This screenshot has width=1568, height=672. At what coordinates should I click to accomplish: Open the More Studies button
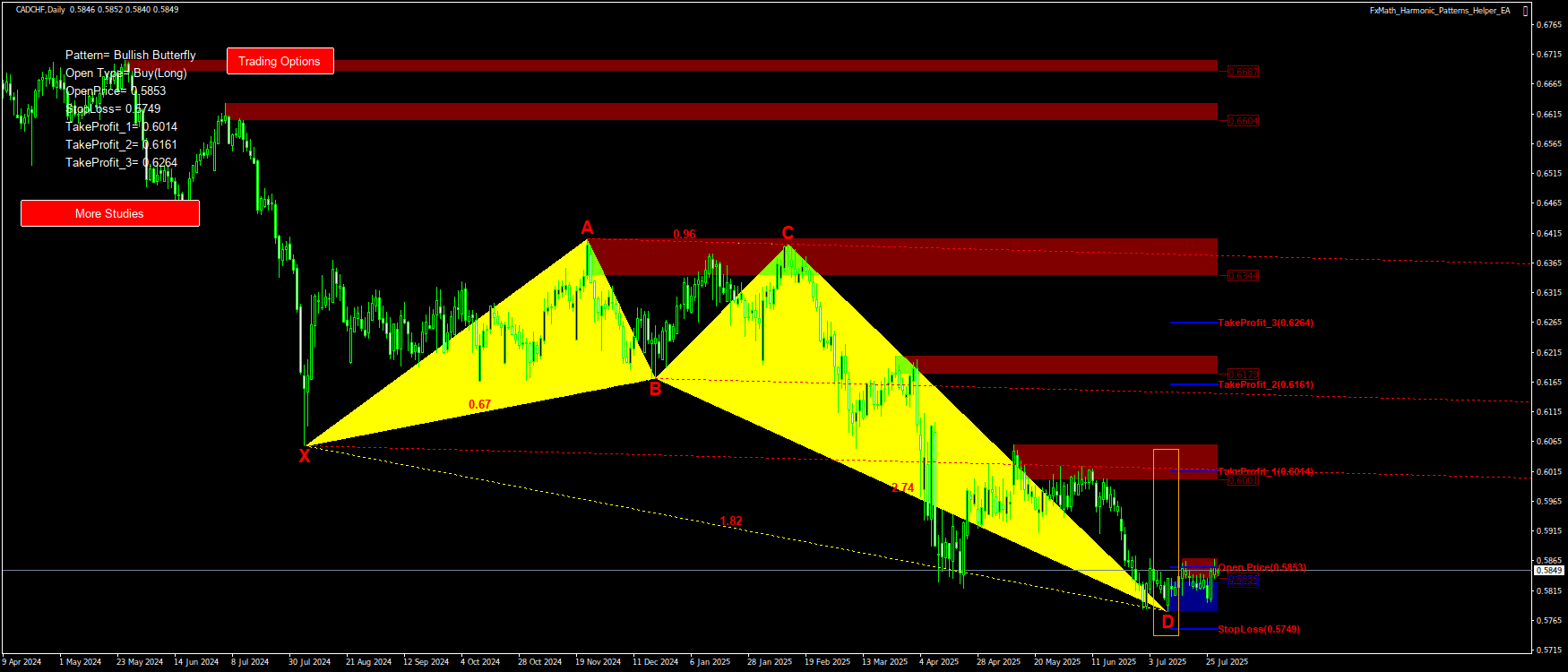(109, 213)
